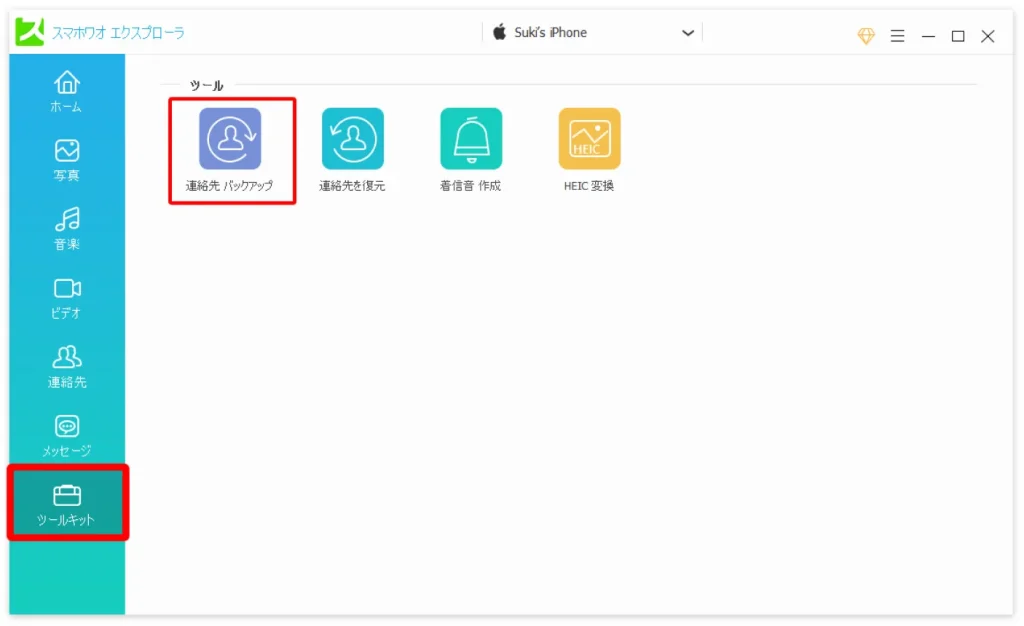Open the 連絡先を復元 restore contacts tool
Viewport: 1024px width, 626px height.
[352, 139]
